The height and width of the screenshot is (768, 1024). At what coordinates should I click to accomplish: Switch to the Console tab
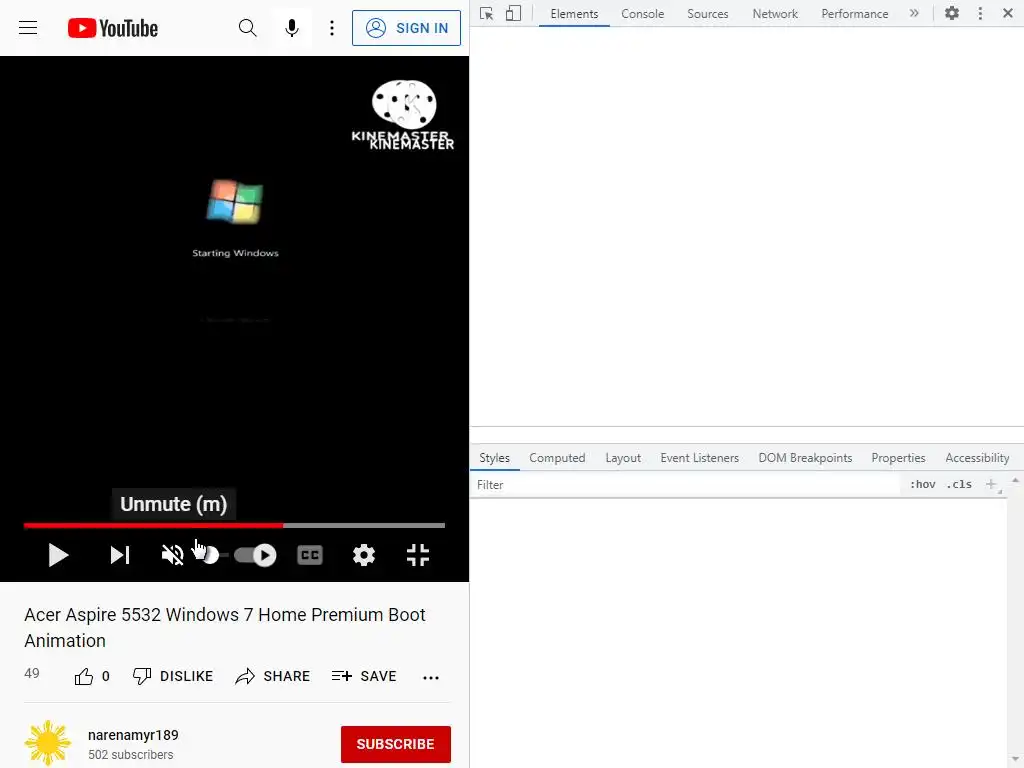tap(643, 14)
